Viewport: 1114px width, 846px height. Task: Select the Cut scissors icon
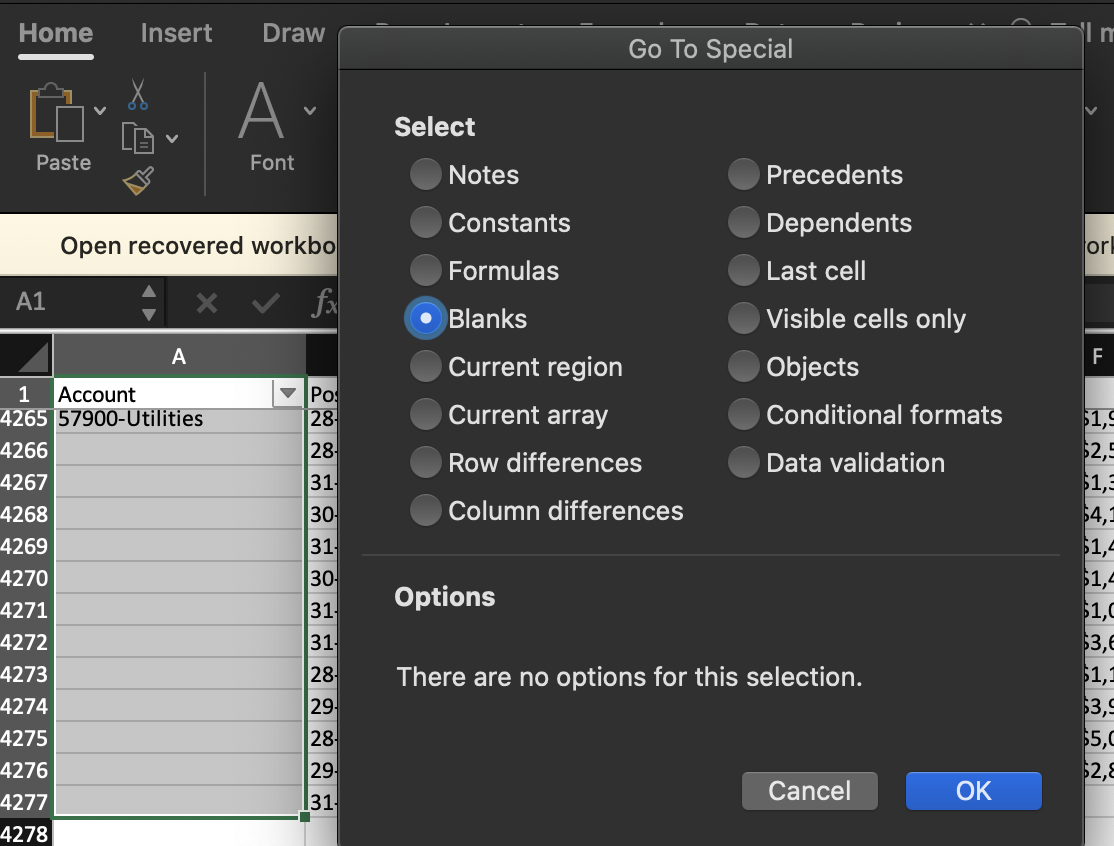click(137, 95)
